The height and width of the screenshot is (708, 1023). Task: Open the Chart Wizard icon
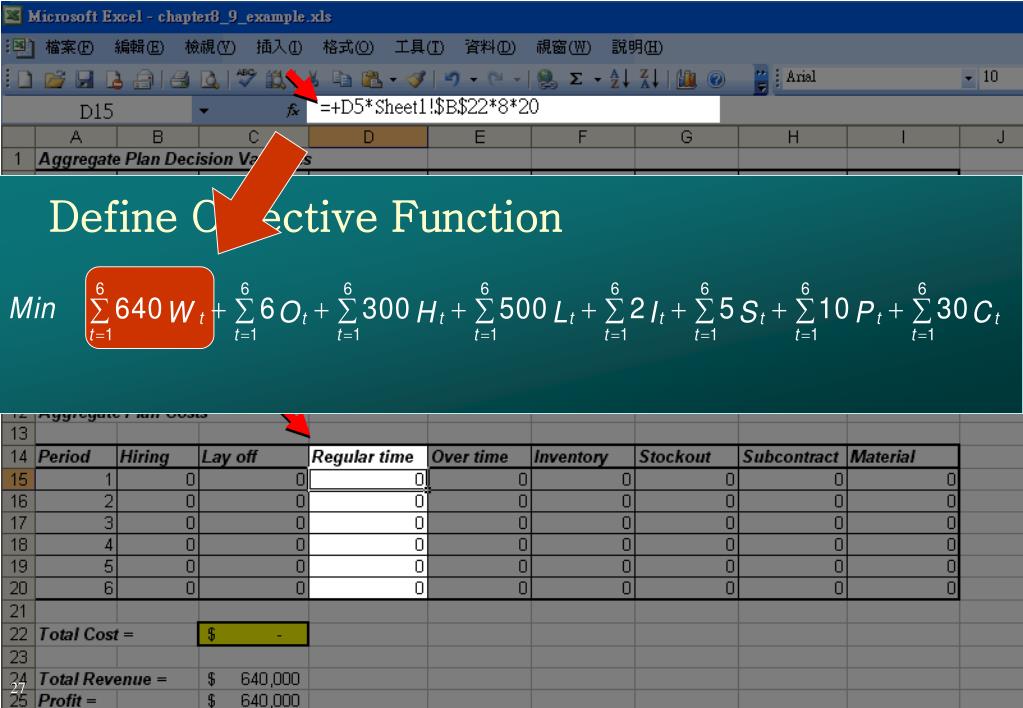(687, 77)
